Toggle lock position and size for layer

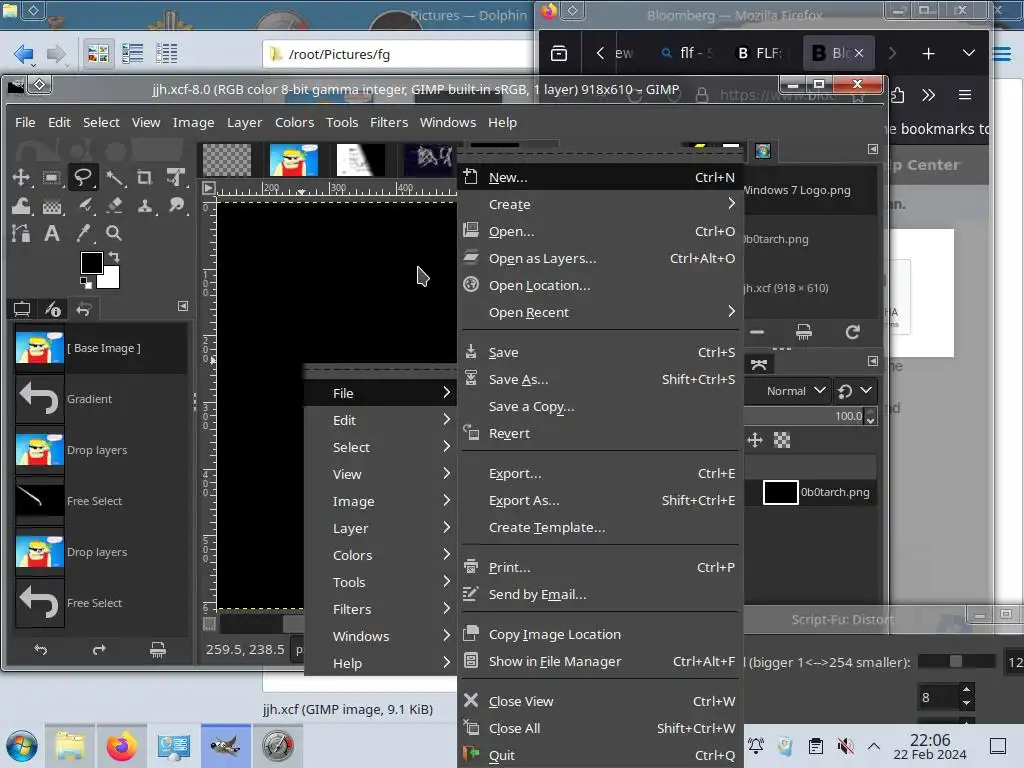click(755, 440)
